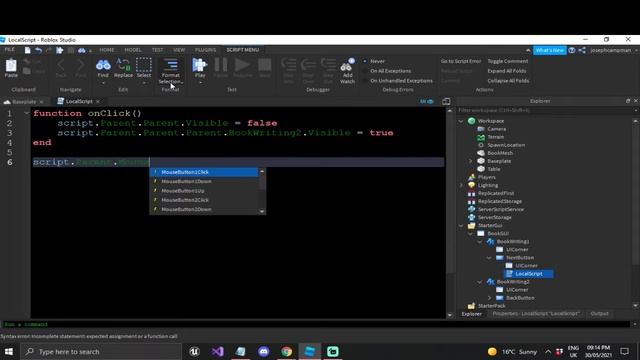Collapse the onClick function fold arrow
This screenshot has height=360, width=640.
point(27,113)
